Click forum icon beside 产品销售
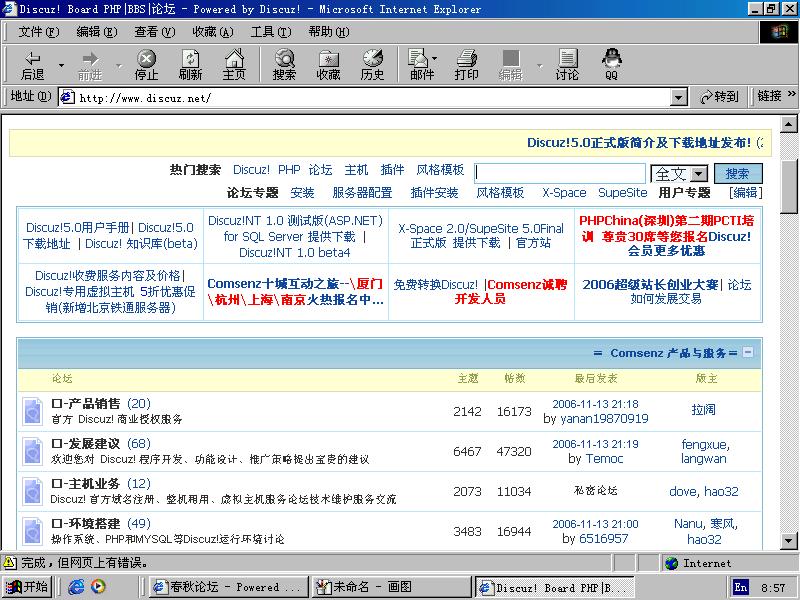Viewport: 800px width, 600px height. 33,411
